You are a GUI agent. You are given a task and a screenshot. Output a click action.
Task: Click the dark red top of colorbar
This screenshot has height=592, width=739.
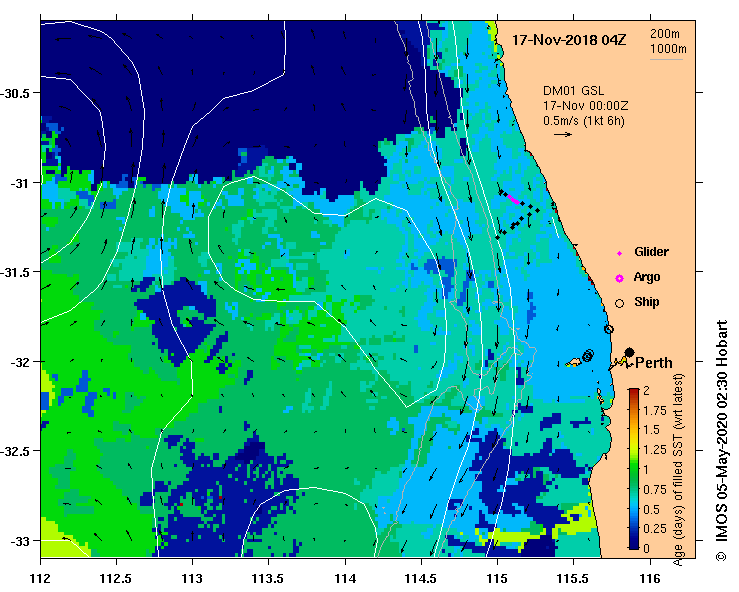pyautogui.click(x=634, y=392)
